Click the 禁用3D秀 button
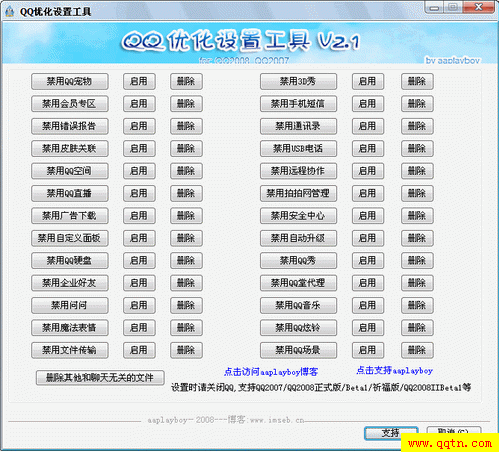Viewport: 499px width, 452px height. (298, 81)
